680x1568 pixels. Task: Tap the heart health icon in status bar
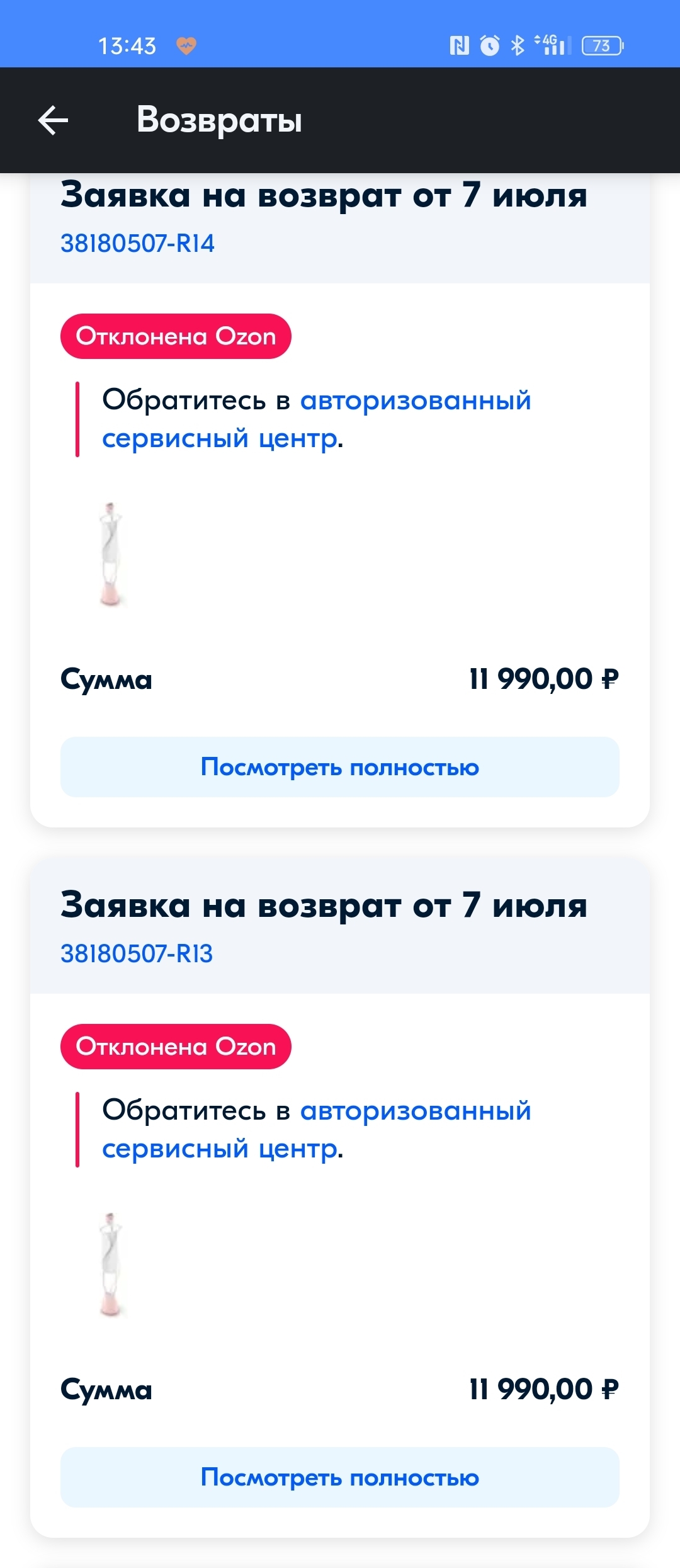[186, 45]
